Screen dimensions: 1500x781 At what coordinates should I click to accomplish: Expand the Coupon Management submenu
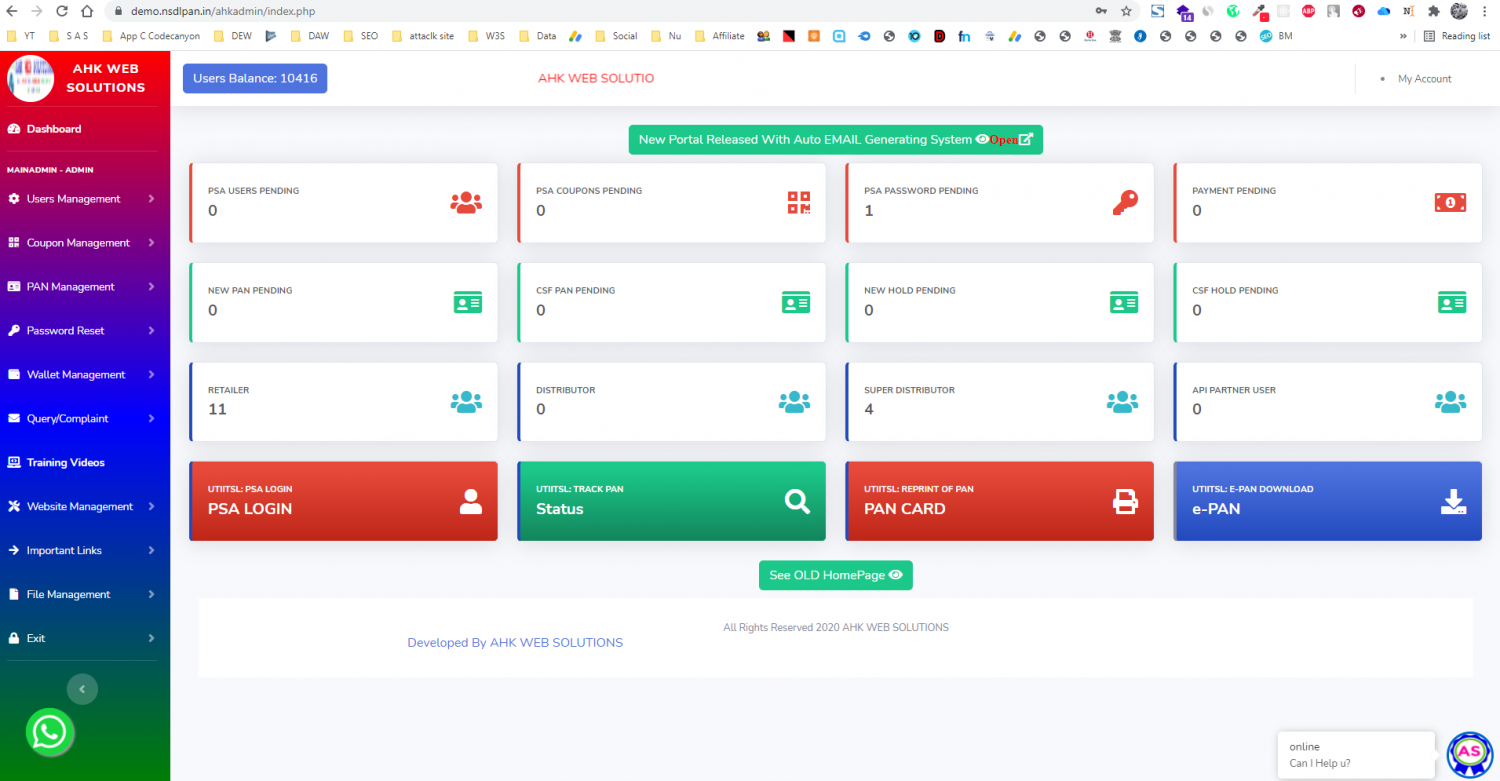pos(82,243)
